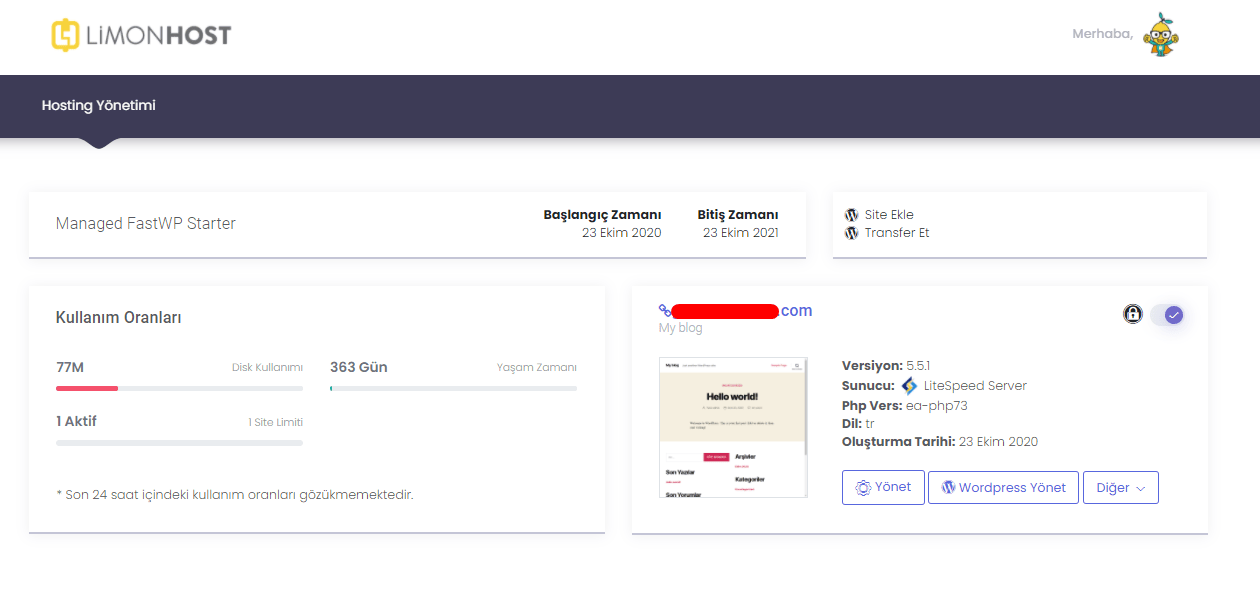Click the My blog site title
This screenshot has width=1260, height=591.
click(x=680, y=328)
